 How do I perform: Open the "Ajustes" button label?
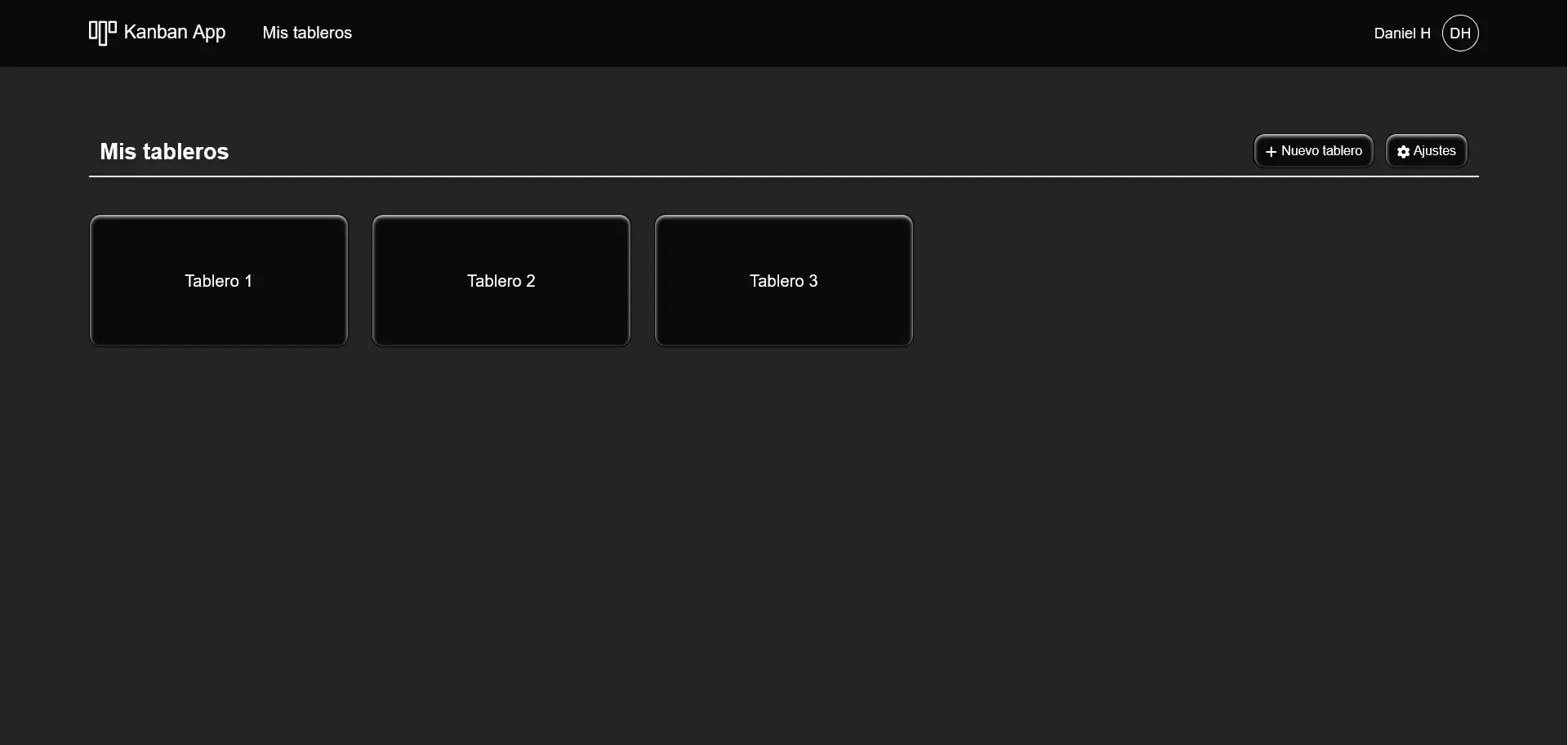click(1434, 151)
